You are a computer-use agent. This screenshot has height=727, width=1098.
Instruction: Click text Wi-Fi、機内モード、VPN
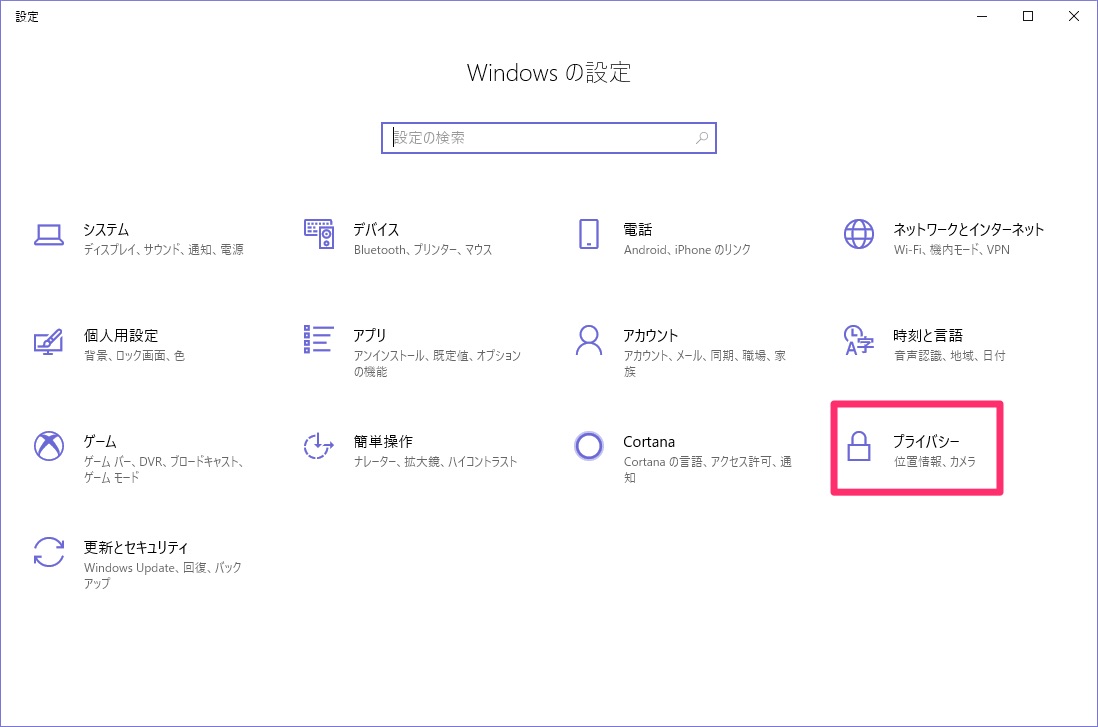952,249
